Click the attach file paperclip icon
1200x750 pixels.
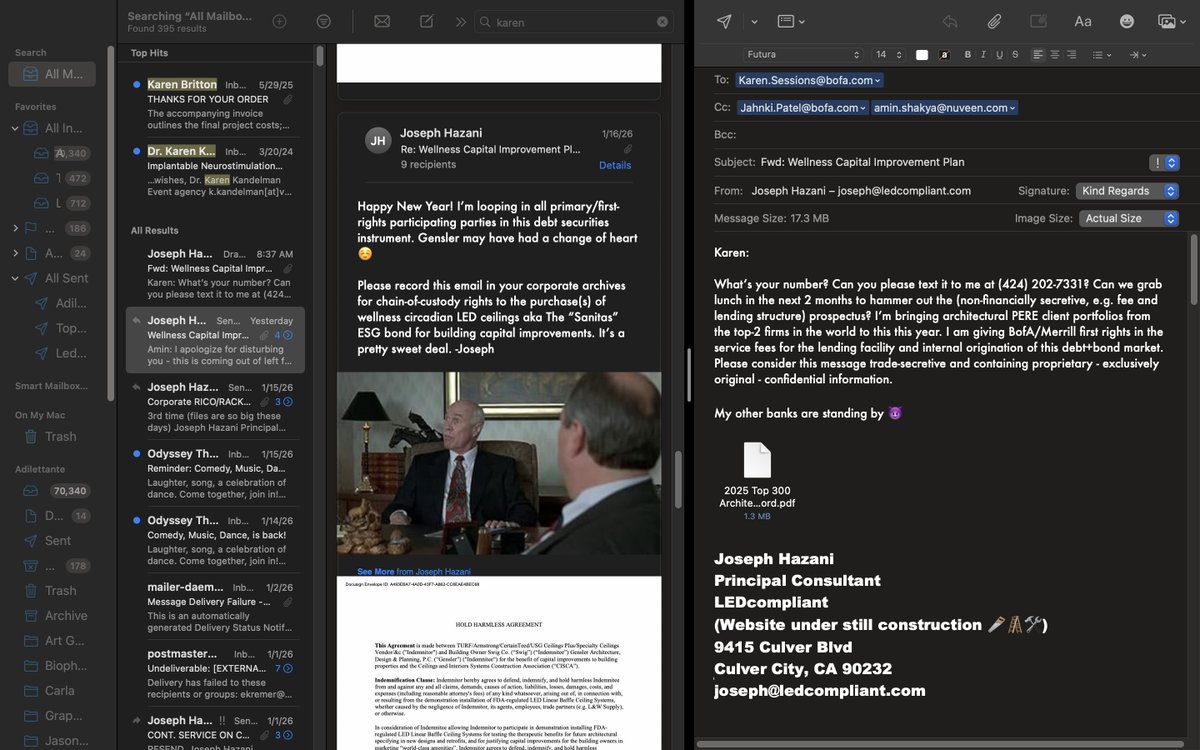994,21
